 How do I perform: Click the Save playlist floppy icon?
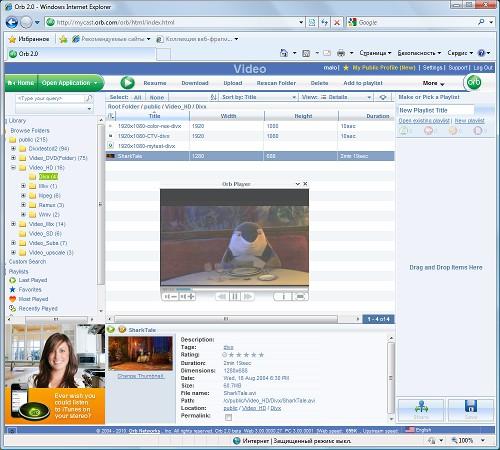pos(471,410)
